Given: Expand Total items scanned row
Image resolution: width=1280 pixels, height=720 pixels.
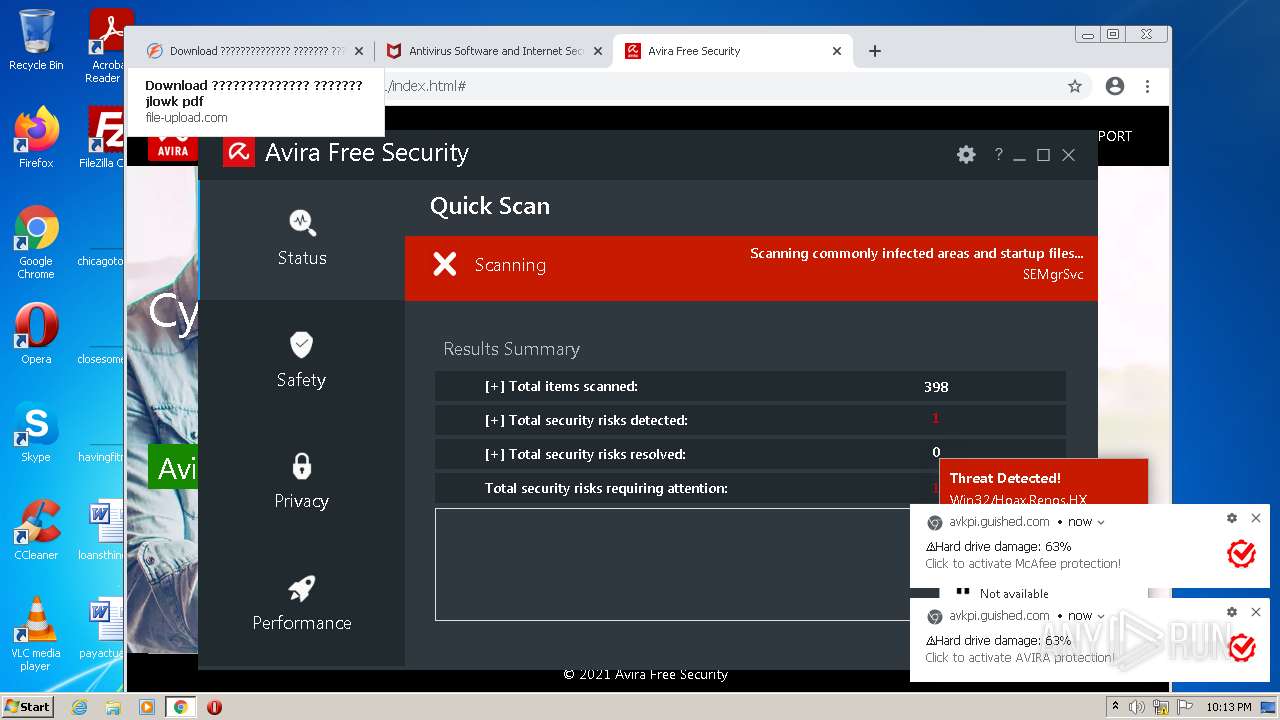Looking at the screenshot, I should coord(750,386).
